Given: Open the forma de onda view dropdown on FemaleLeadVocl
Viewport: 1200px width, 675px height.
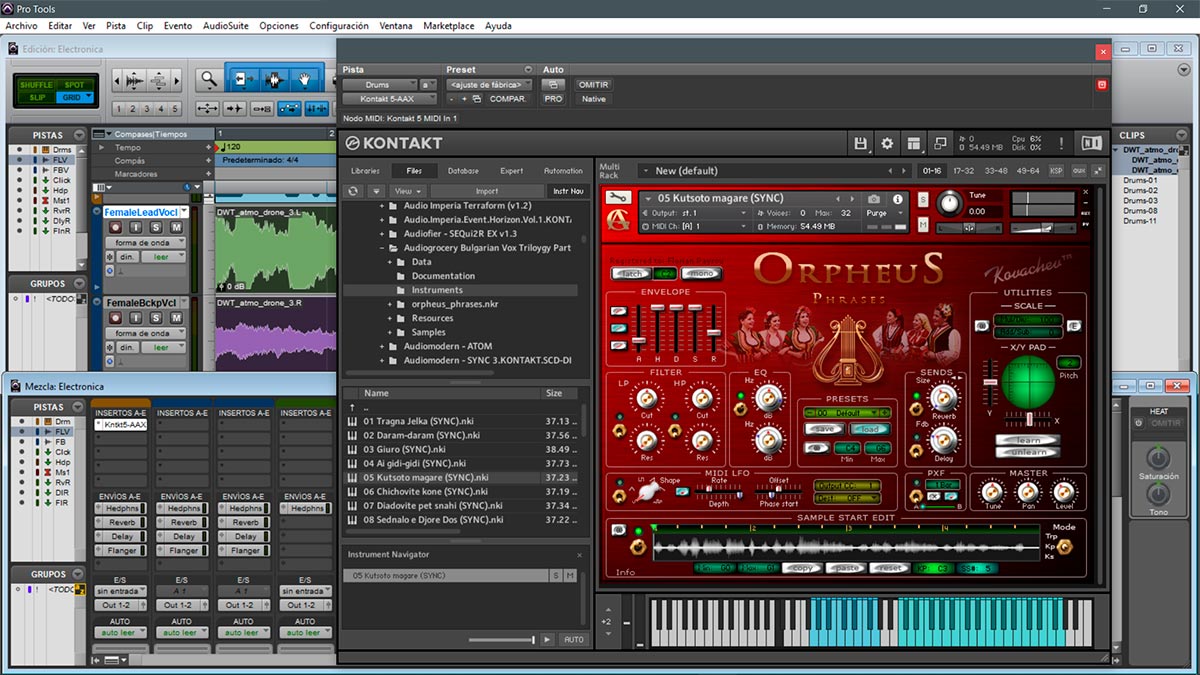Looking at the screenshot, I should (144, 243).
